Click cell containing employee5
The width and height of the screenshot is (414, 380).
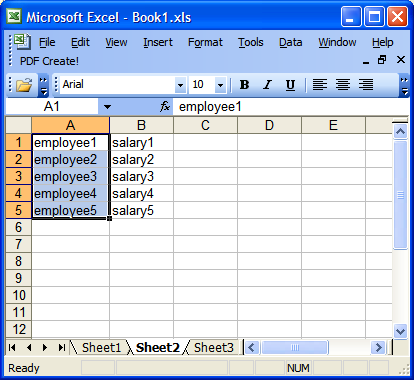pos(70,210)
